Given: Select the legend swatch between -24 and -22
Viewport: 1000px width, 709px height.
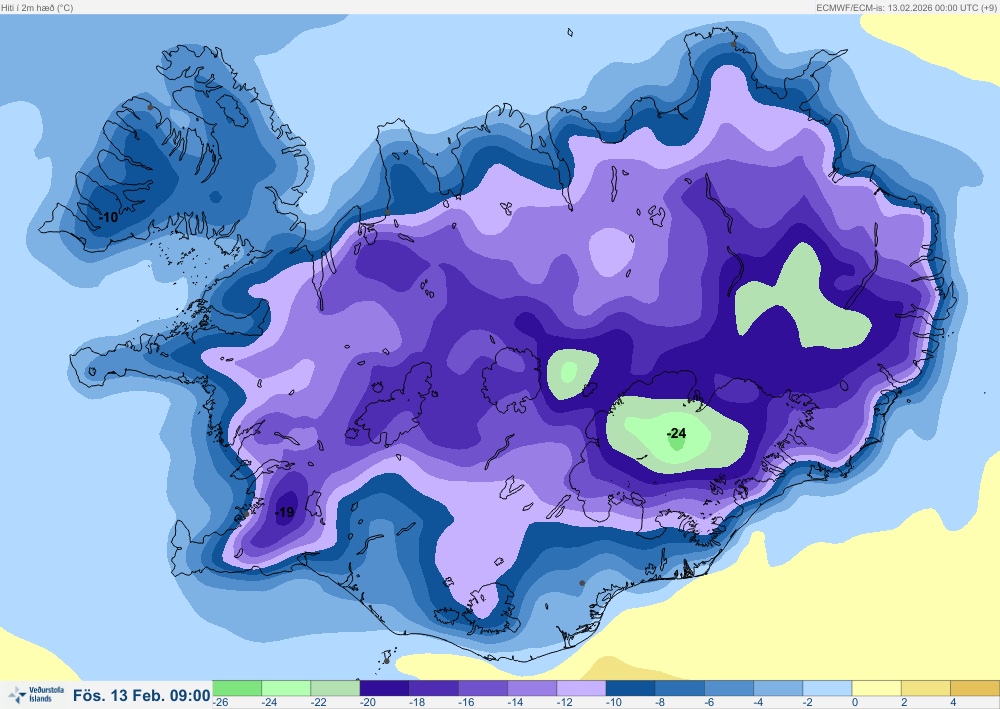Looking at the screenshot, I should click(x=286, y=688).
